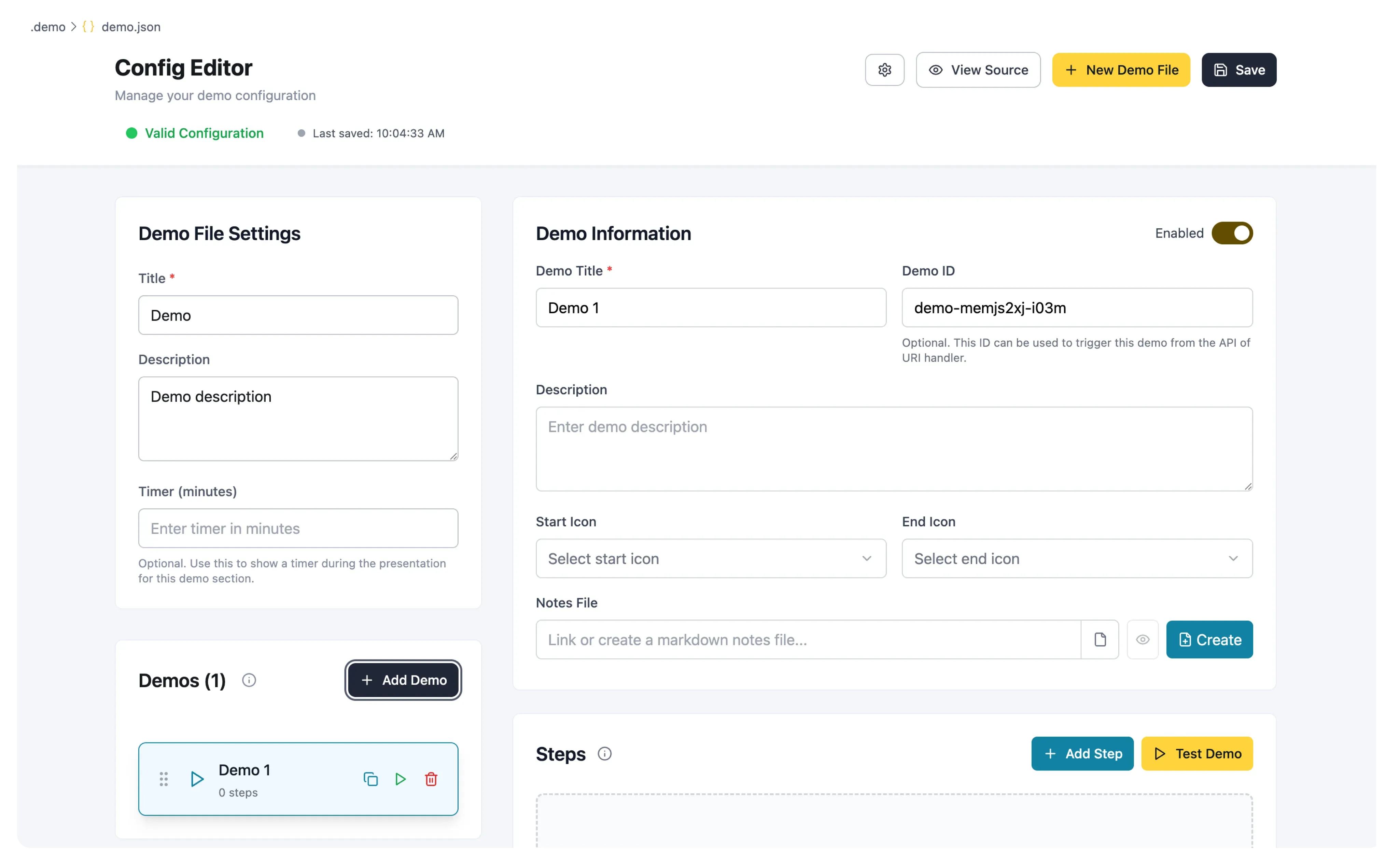Click the Demo Title input field
The width and height of the screenshot is (1400, 865).
point(711,307)
